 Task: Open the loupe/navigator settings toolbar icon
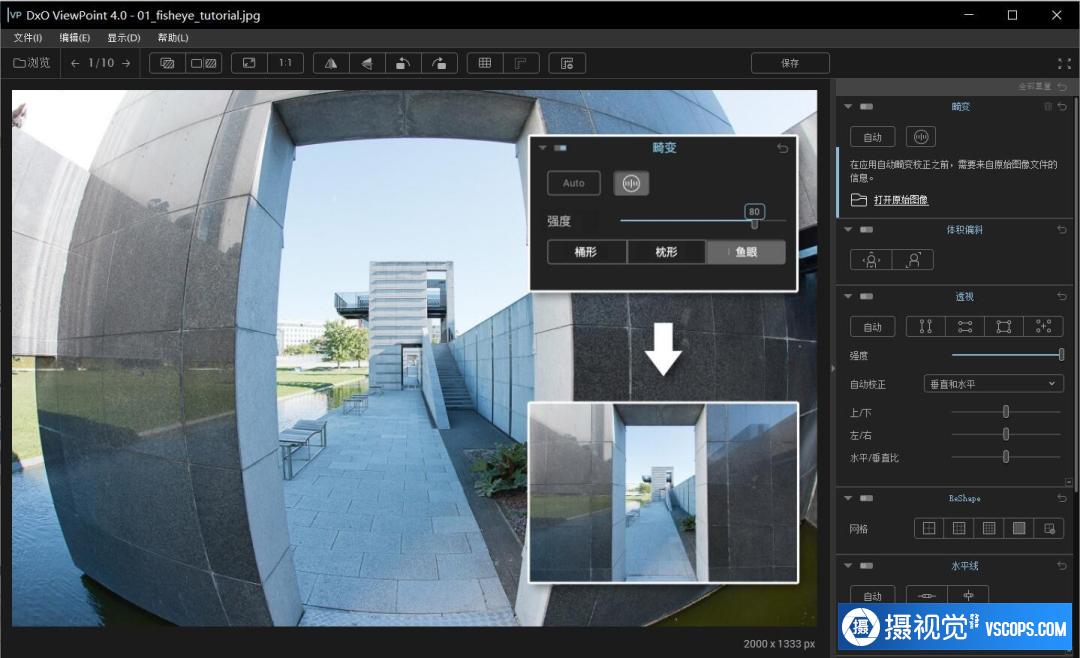(x=567, y=63)
